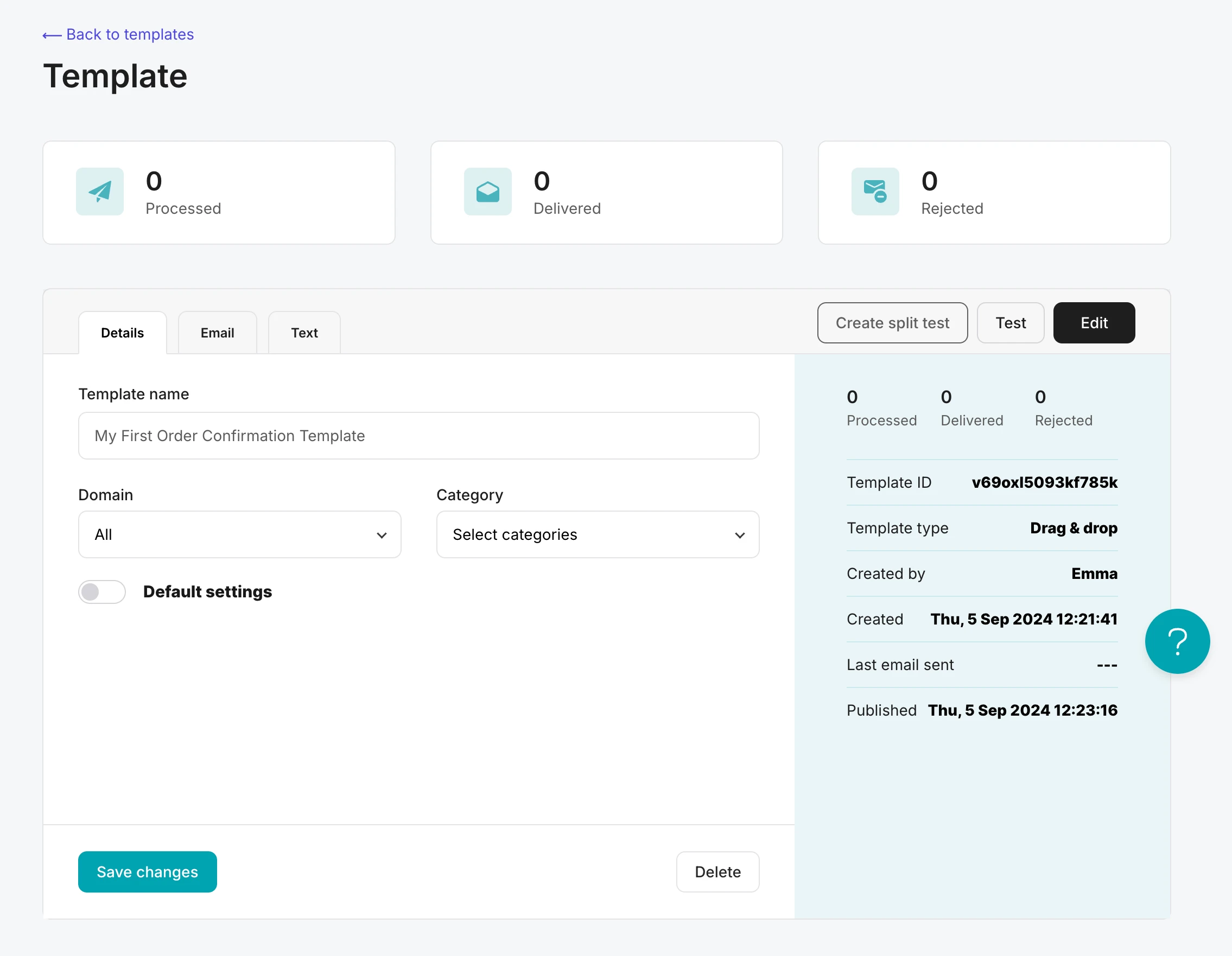1232x956 pixels.
Task: Open the help question mark bubble
Action: click(1177, 641)
